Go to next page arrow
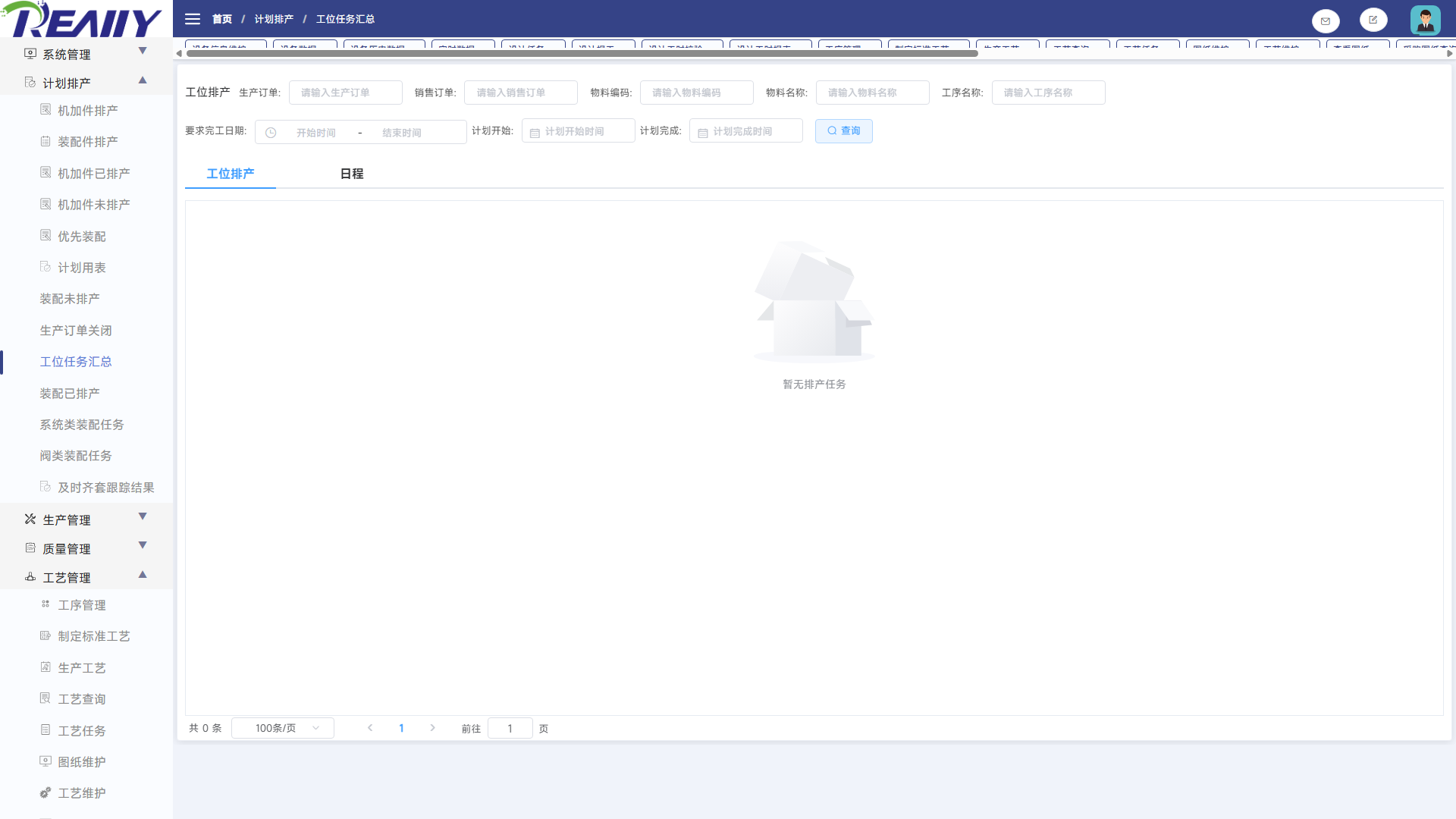Viewport: 1456px width, 819px height. pos(433,728)
